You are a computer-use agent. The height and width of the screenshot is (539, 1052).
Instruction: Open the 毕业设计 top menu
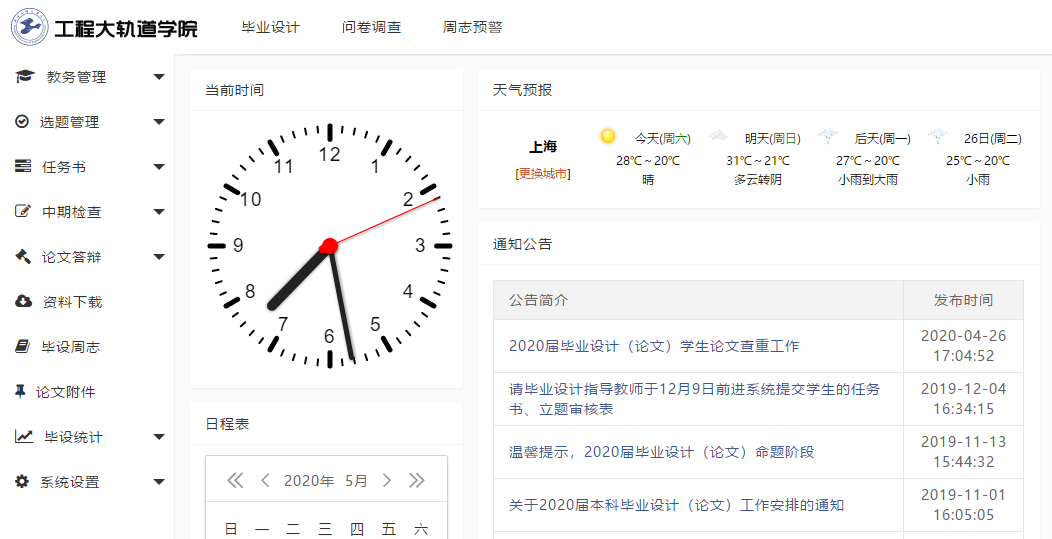pyautogui.click(x=271, y=28)
